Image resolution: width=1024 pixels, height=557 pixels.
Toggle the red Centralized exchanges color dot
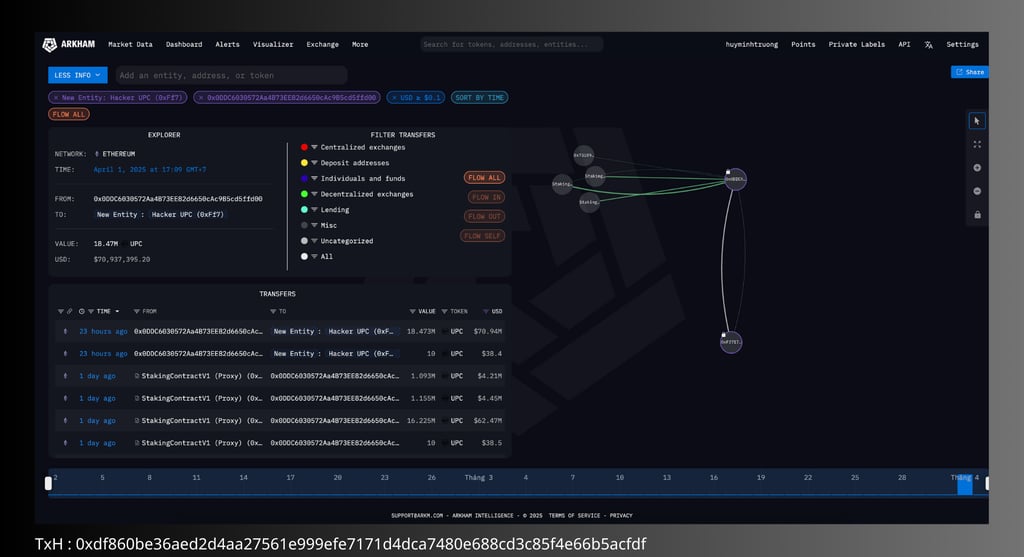point(304,147)
